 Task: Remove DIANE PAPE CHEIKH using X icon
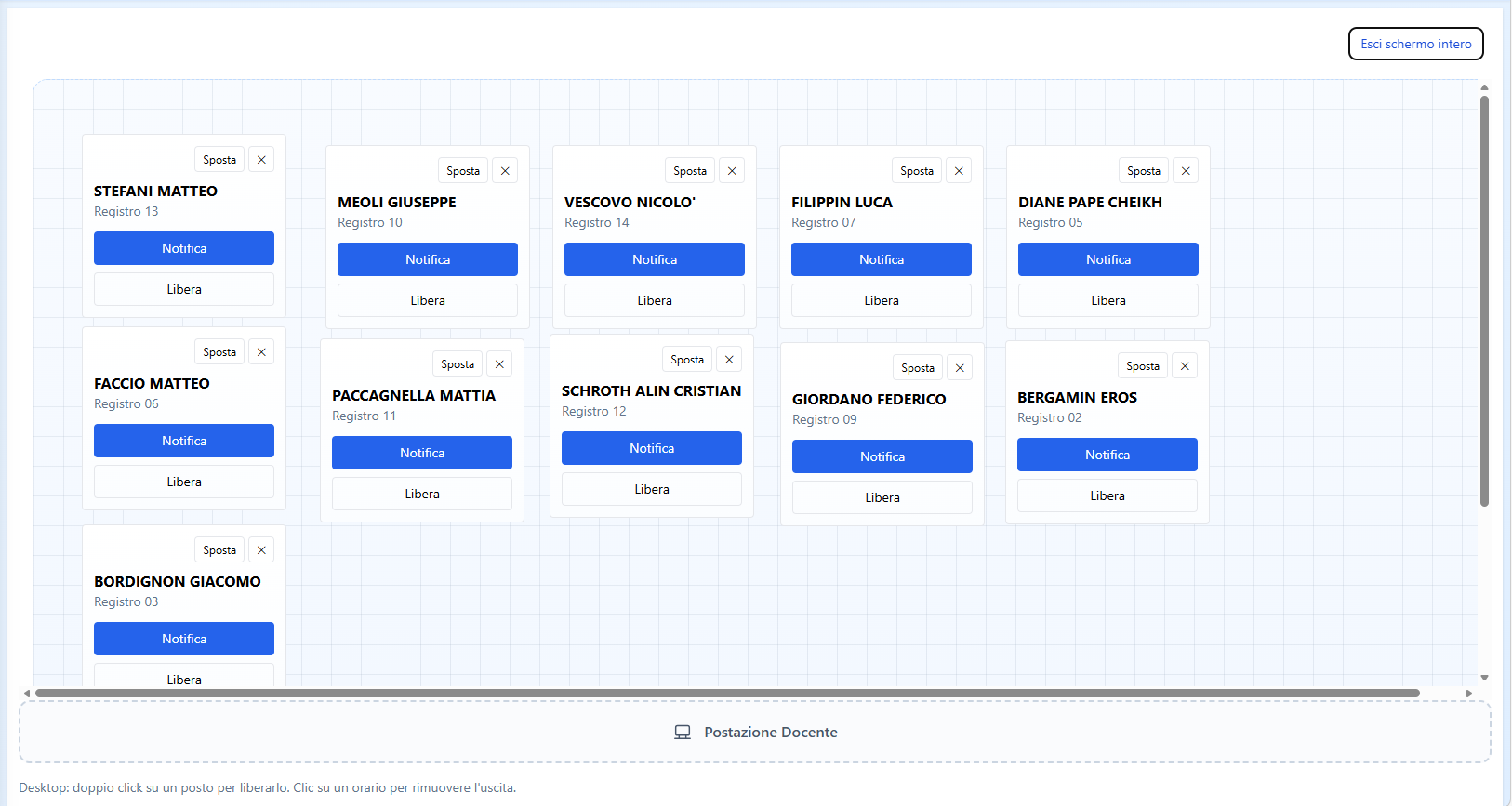click(1186, 171)
